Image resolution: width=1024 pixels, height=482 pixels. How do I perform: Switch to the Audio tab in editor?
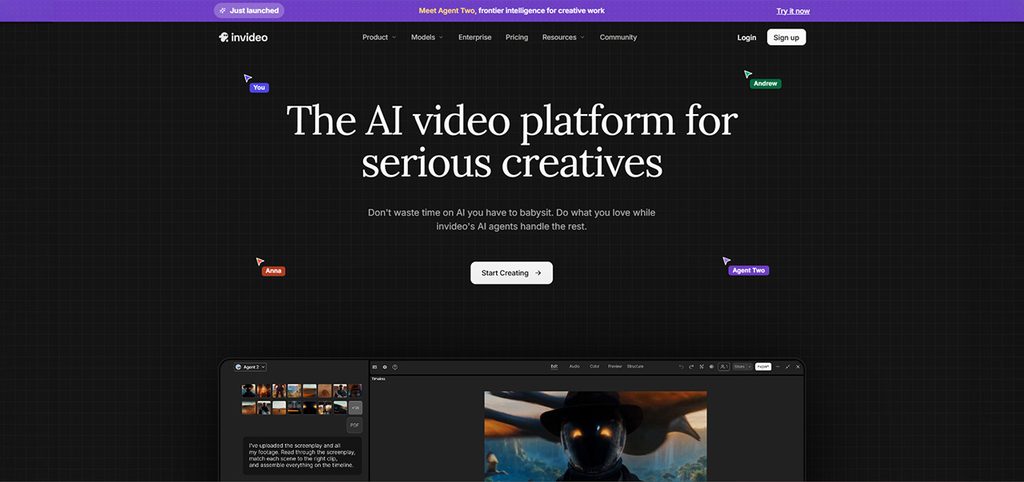[574, 366]
